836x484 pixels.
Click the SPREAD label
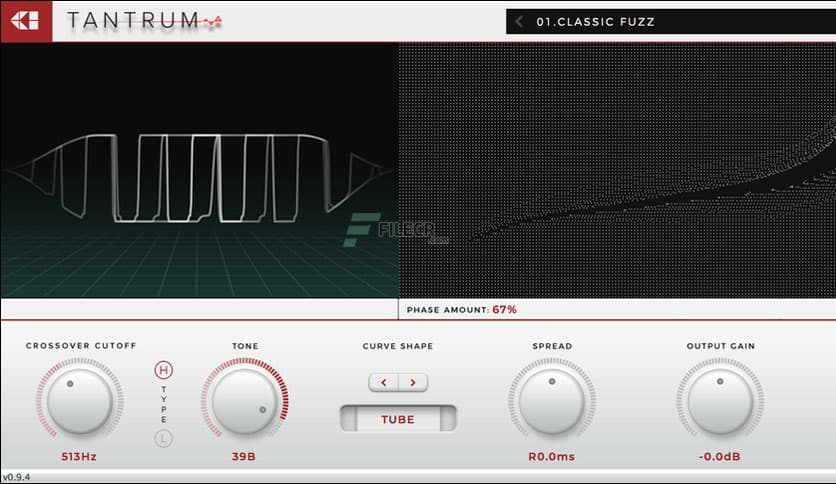click(x=552, y=346)
